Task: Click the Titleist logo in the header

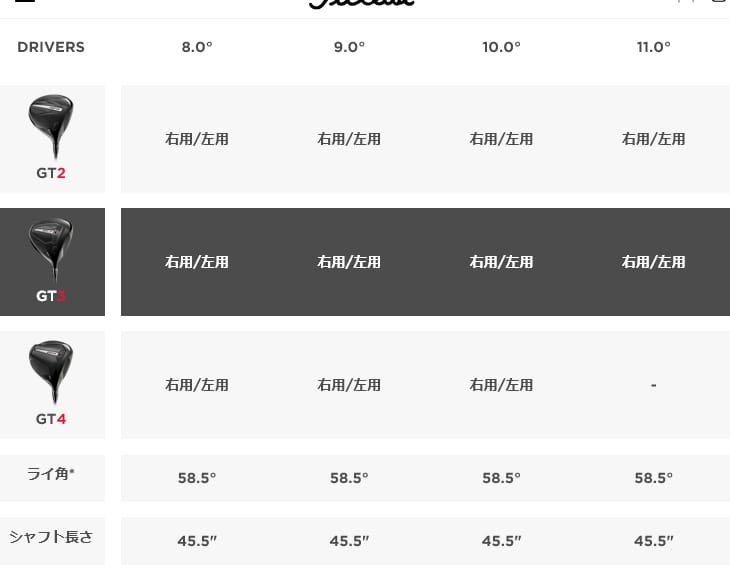Action: (x=361, y=3)
